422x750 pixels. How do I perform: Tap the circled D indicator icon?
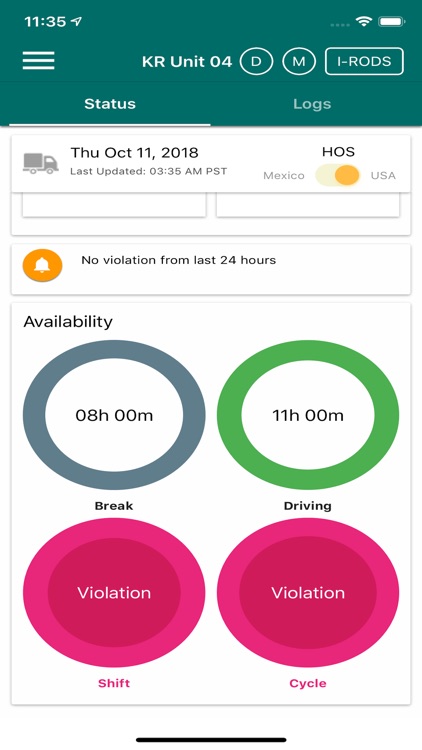tap(256, 62)
